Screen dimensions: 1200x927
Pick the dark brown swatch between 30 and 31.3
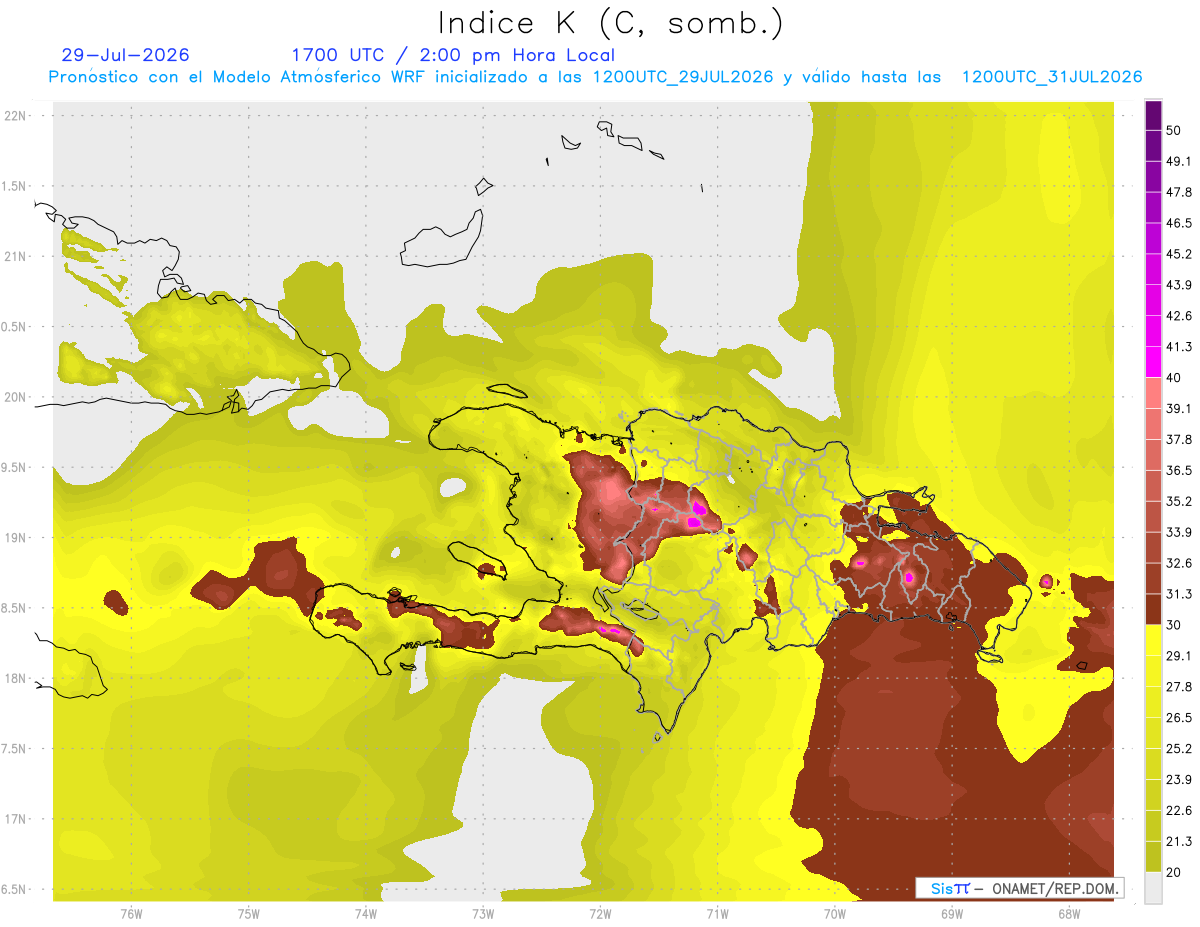click(x=1153, y=609)
